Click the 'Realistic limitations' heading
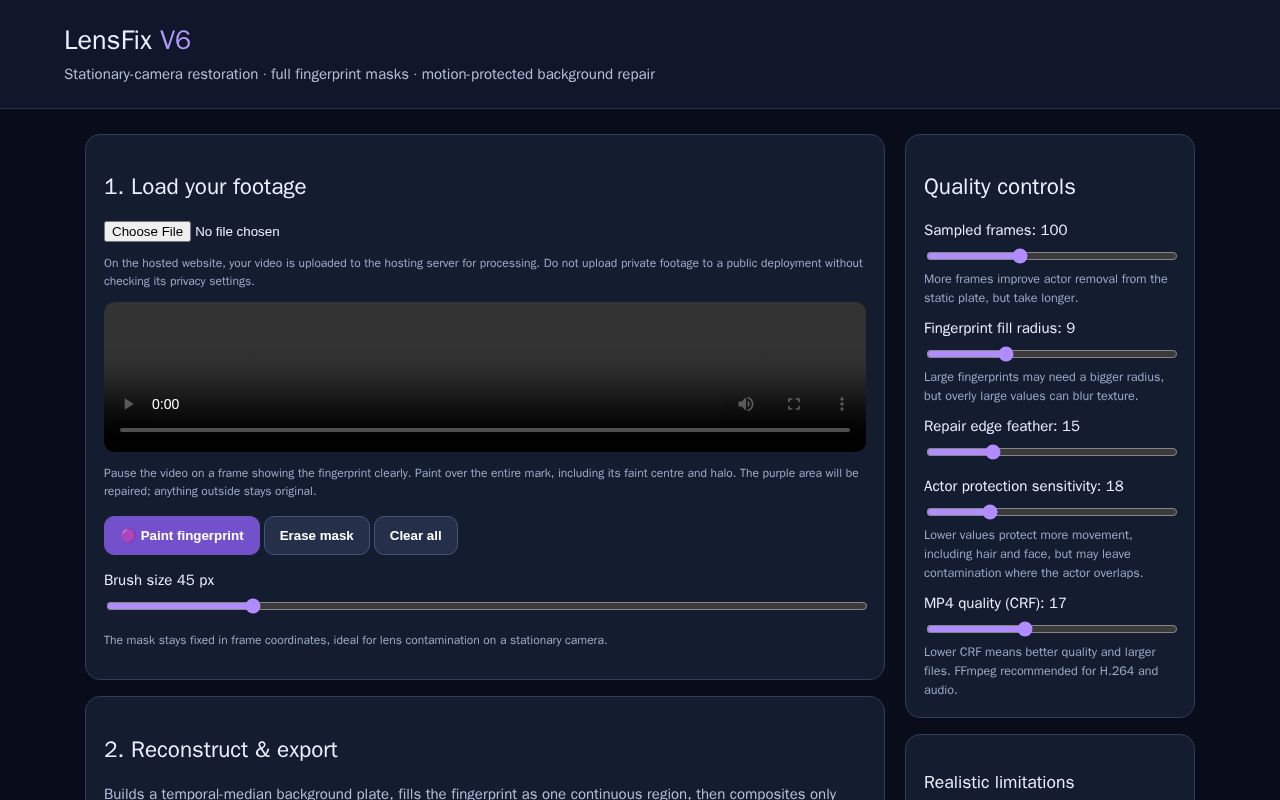 click(999, 782)
